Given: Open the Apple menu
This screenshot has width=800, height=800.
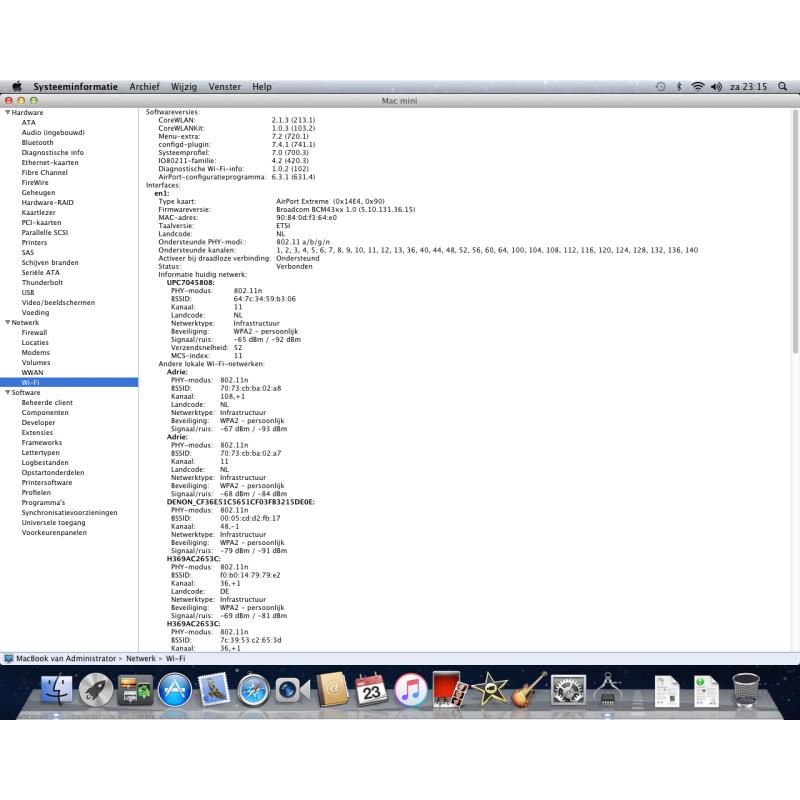Looking at the screenshot, I should point(17,86).
